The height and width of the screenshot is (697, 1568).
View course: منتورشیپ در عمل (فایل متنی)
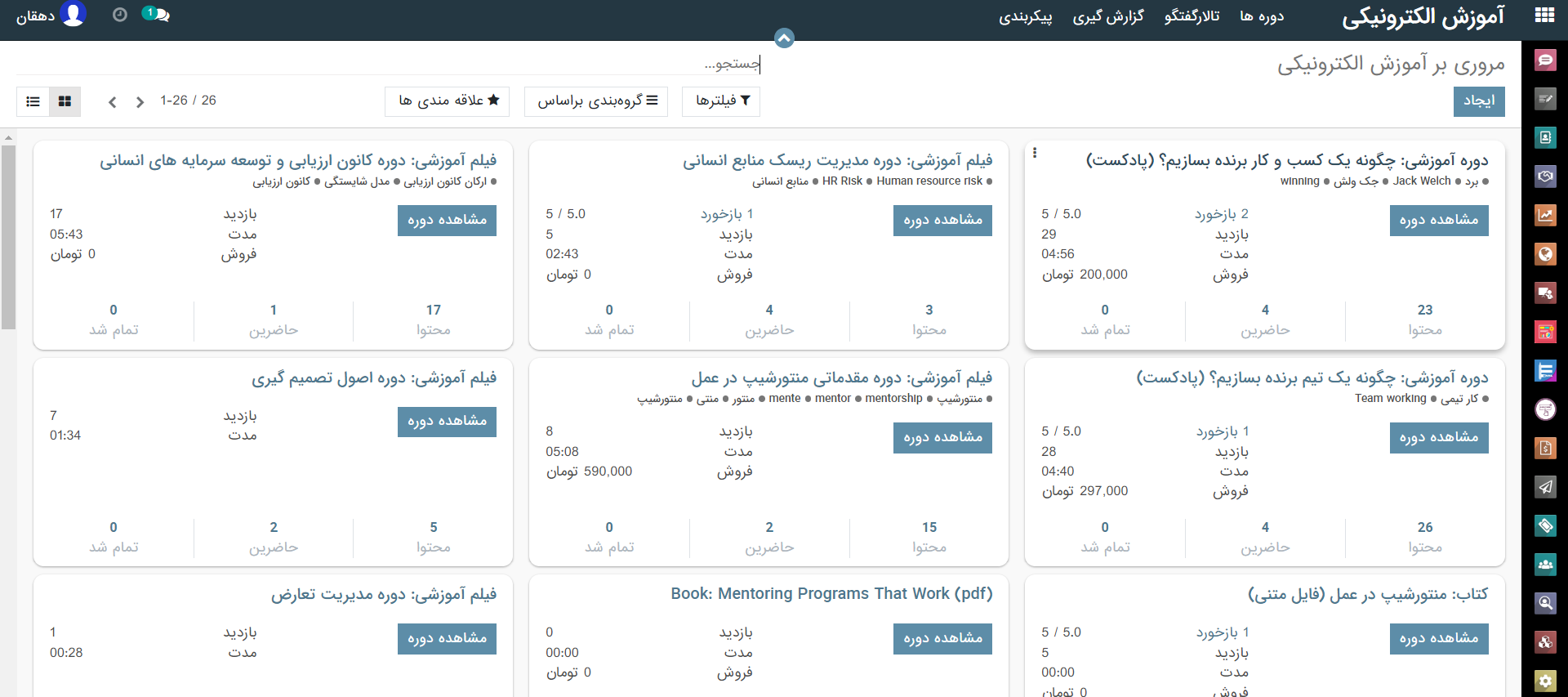(1439, 639)
